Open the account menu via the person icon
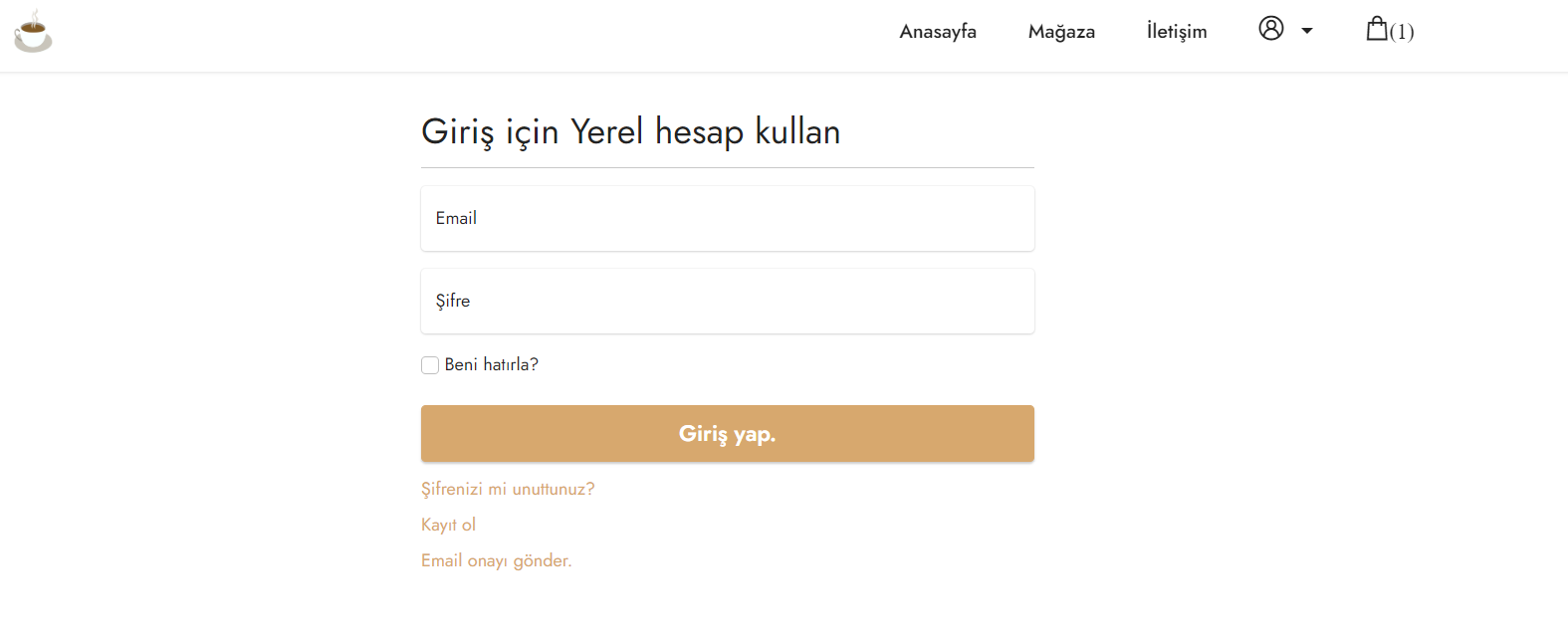1568x644 pixels. click(1270, 29)
